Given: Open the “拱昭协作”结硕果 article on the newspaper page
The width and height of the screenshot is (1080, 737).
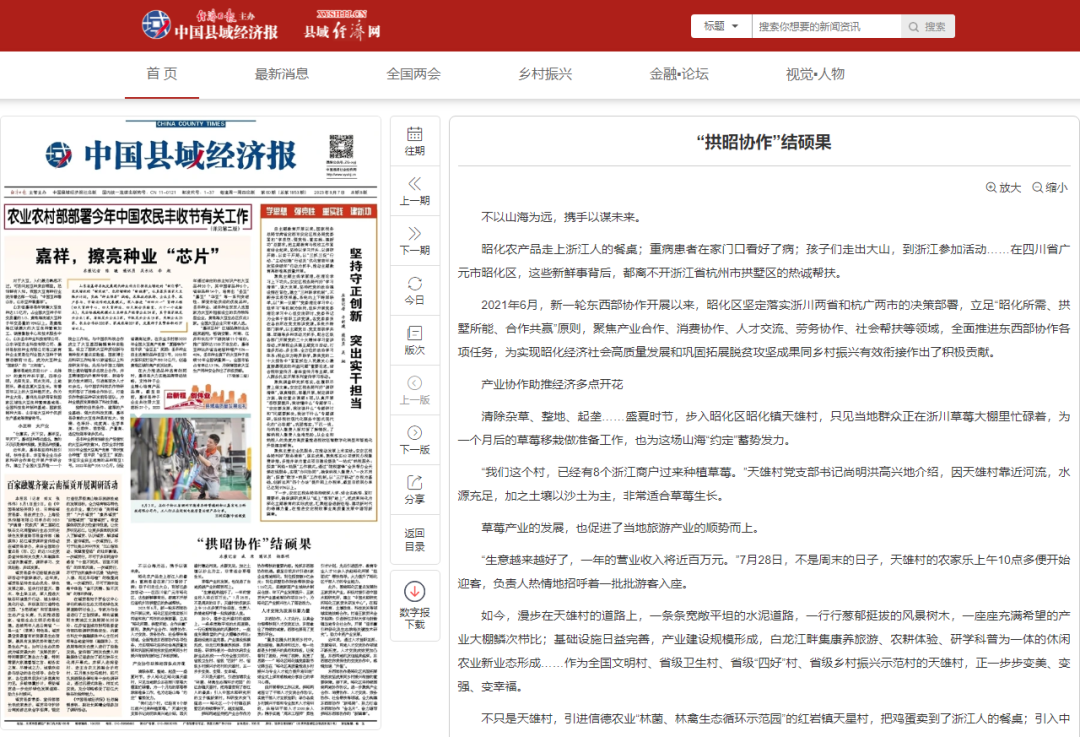Looking at the screenshot, I should 254,544.
